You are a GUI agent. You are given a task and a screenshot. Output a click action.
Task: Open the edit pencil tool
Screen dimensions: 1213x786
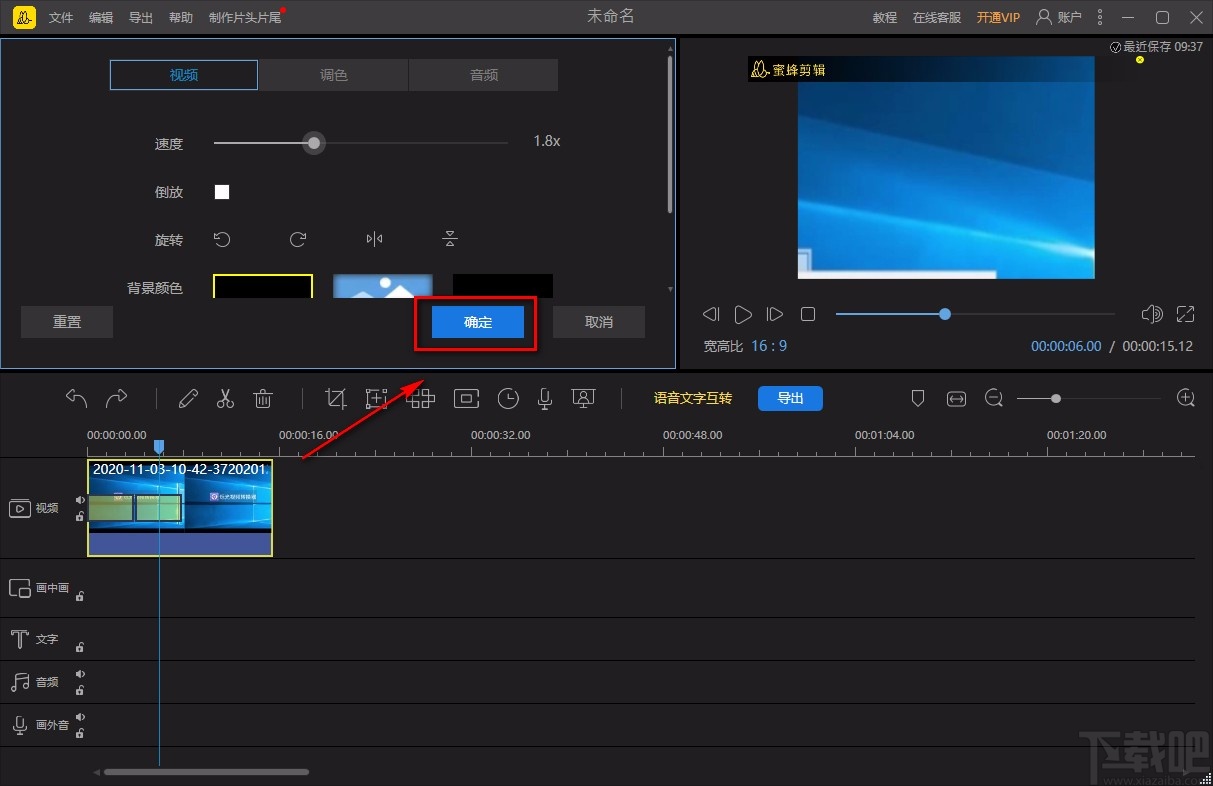pos(188,398)
